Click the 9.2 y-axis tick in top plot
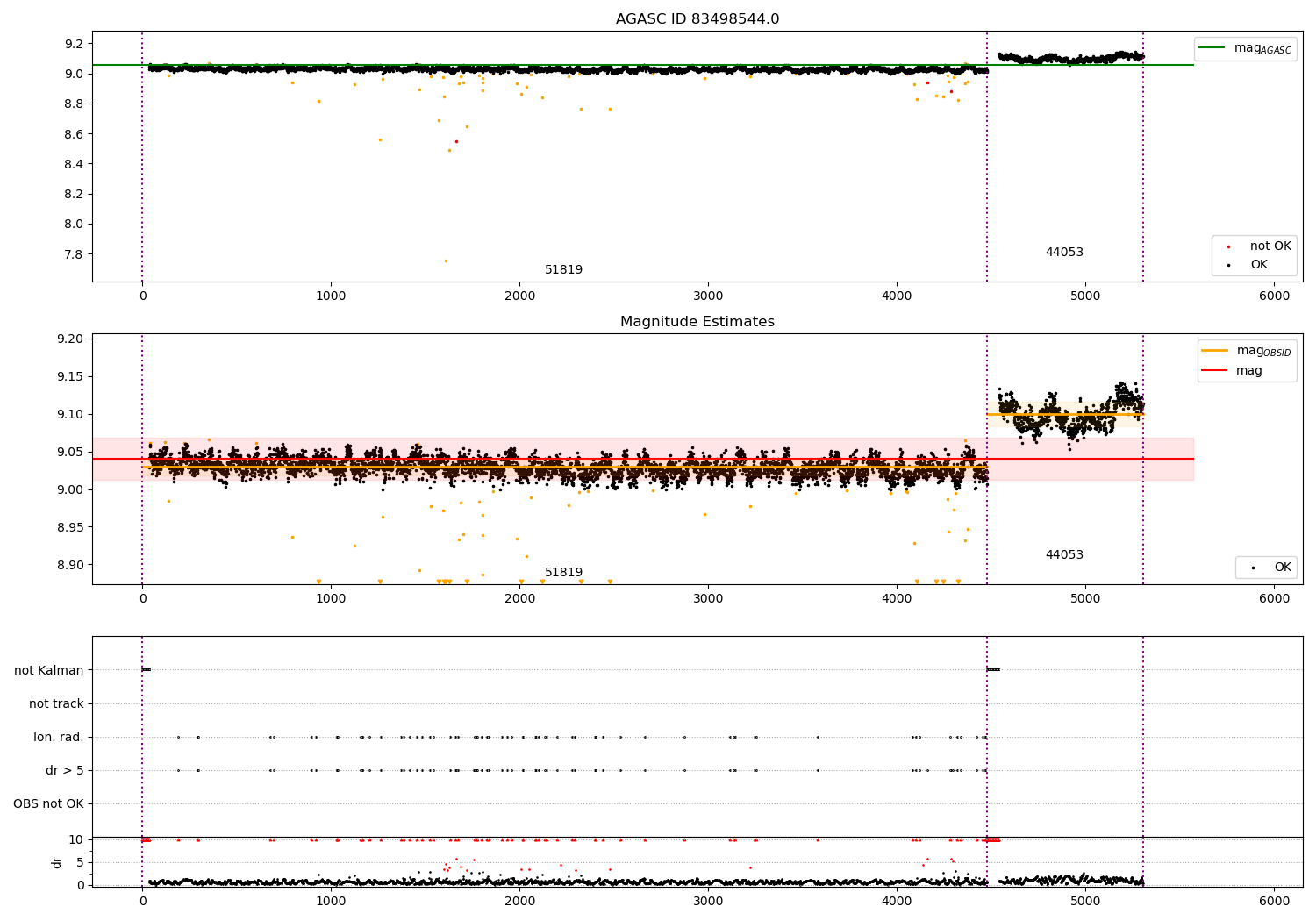Viewport: 1316px width, 921px height. click(75, 44)
